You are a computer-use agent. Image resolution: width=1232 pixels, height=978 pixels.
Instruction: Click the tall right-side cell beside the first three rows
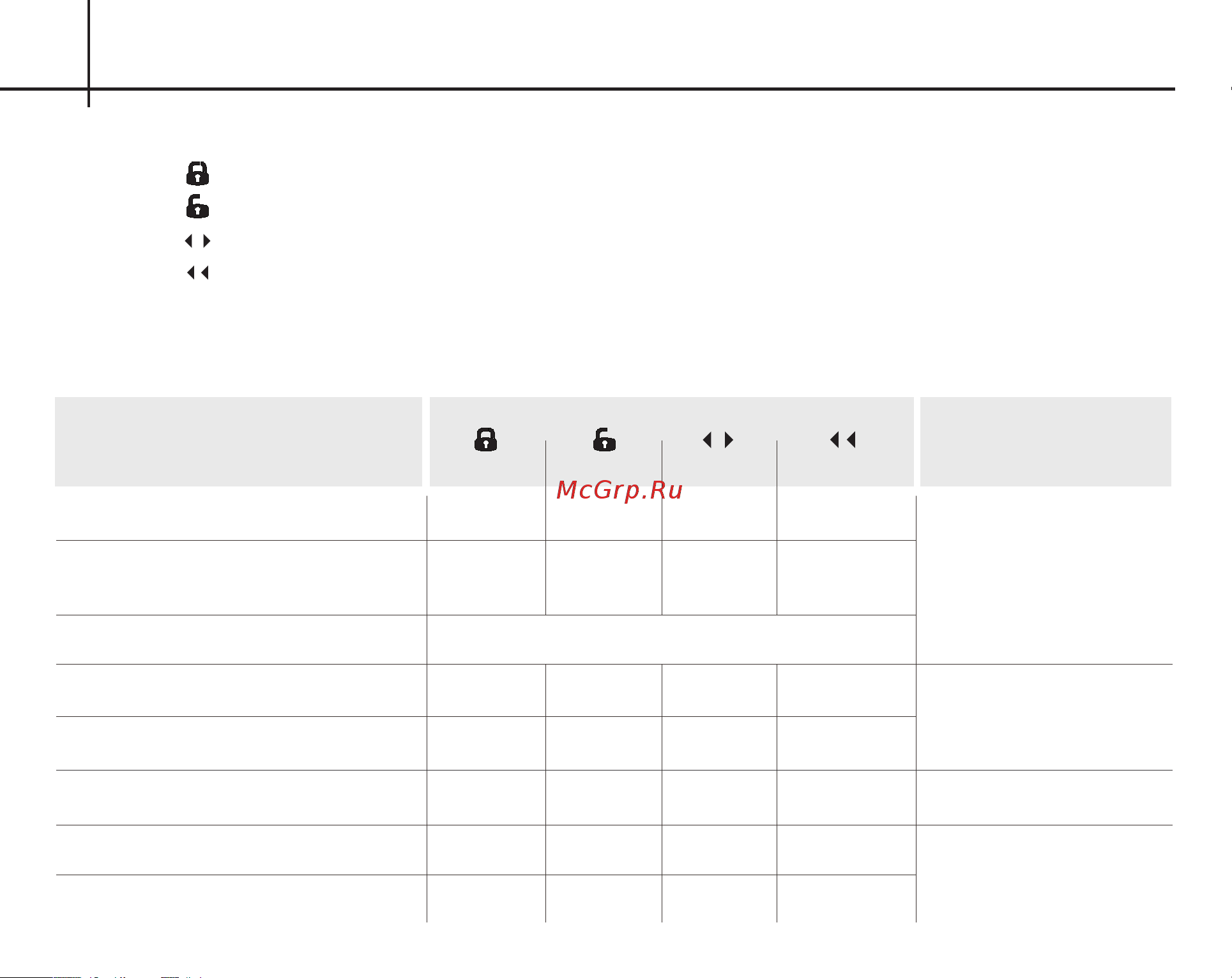tap(1044, 580)
